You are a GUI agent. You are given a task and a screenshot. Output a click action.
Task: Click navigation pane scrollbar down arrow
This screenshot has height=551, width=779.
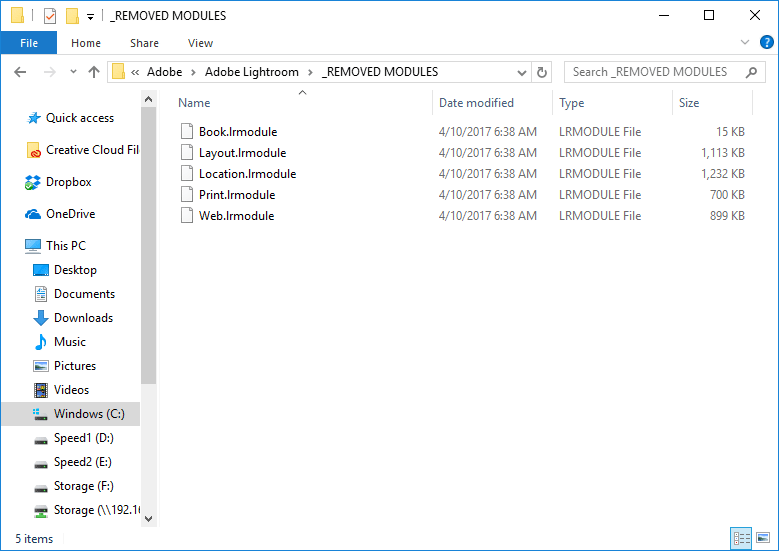[x=149, y=518]
